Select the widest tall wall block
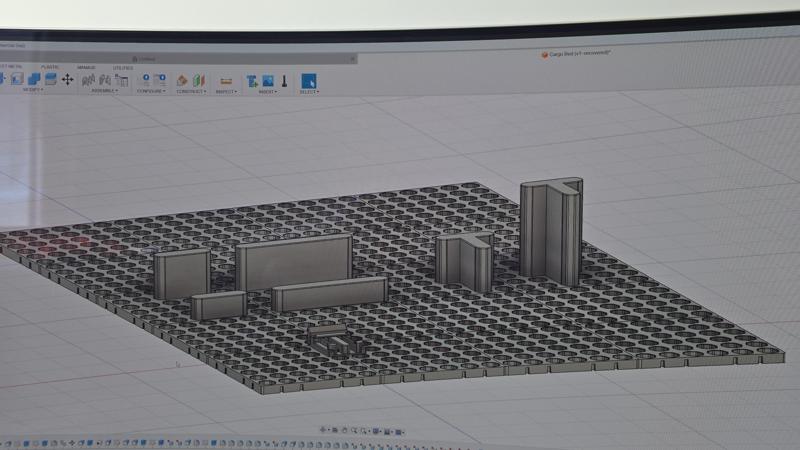800x450 pixels. point(294,262)
